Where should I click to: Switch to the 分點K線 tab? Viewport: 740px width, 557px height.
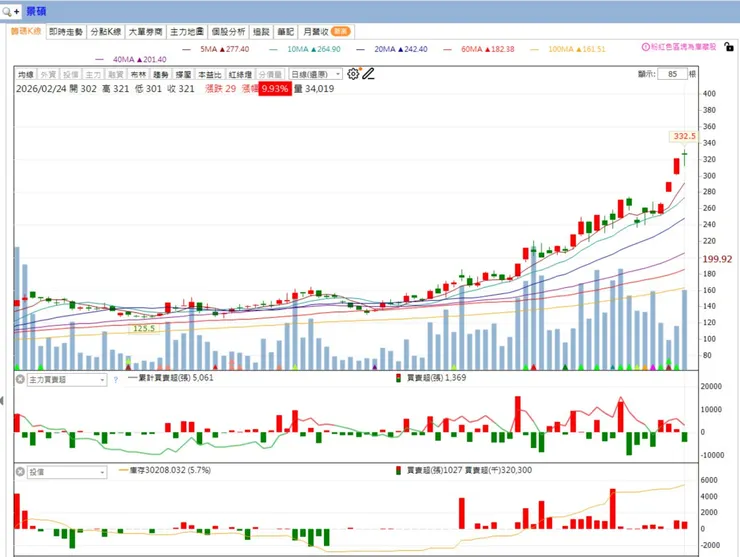point(106,32)
